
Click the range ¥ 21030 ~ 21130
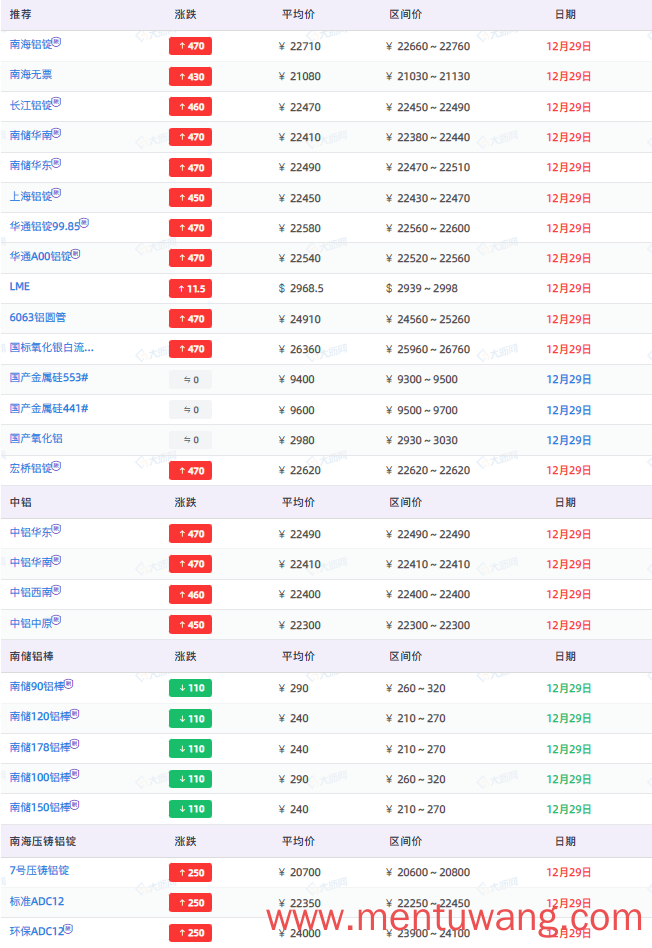click(428, 77)
